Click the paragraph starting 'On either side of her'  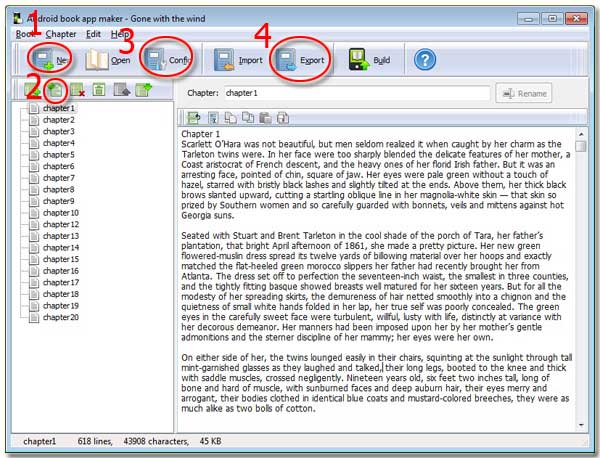[377, 383]
